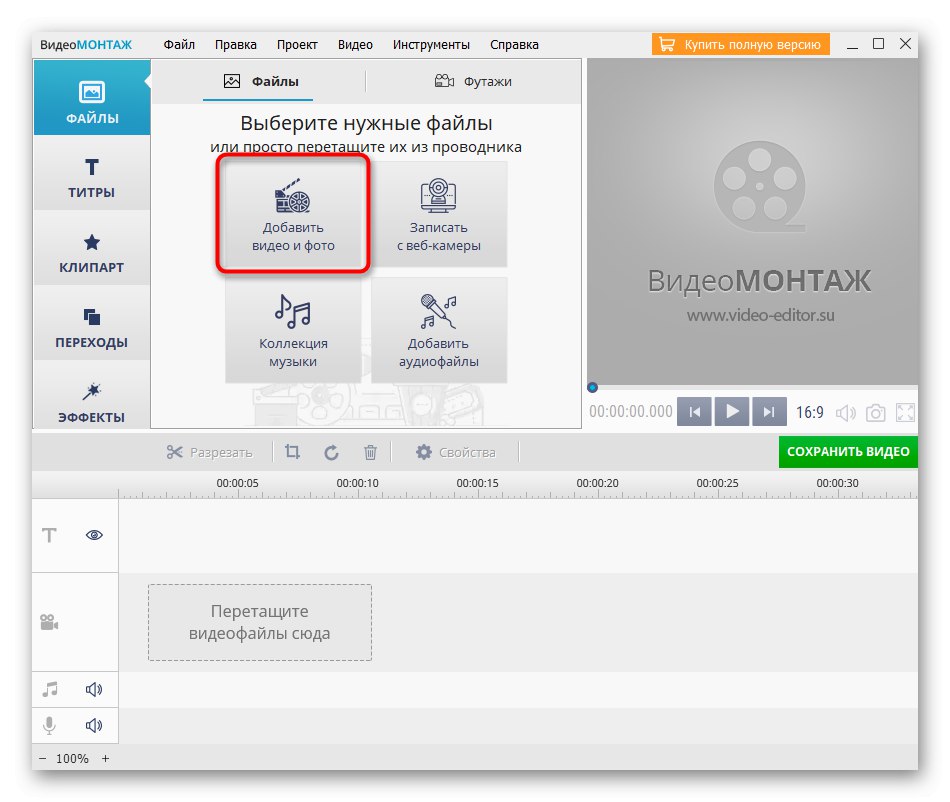Open the Инструменты menu
Image resolution: width=950 pixels, height=802 pixels.
click(x=431, y=45)
